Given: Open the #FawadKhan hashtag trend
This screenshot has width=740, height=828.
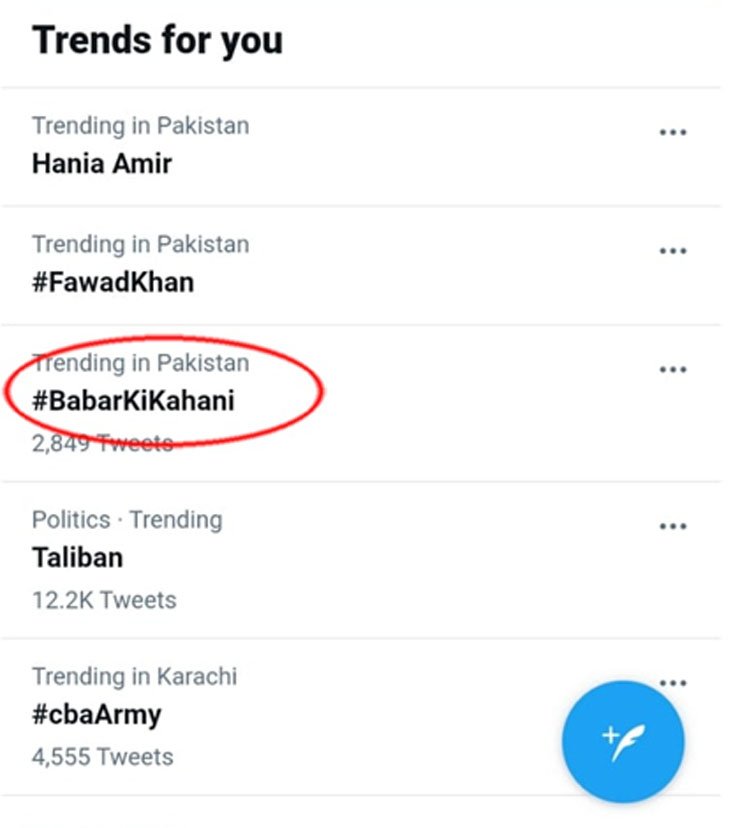Looking at the screenshot, I should [x=113, y=281].
